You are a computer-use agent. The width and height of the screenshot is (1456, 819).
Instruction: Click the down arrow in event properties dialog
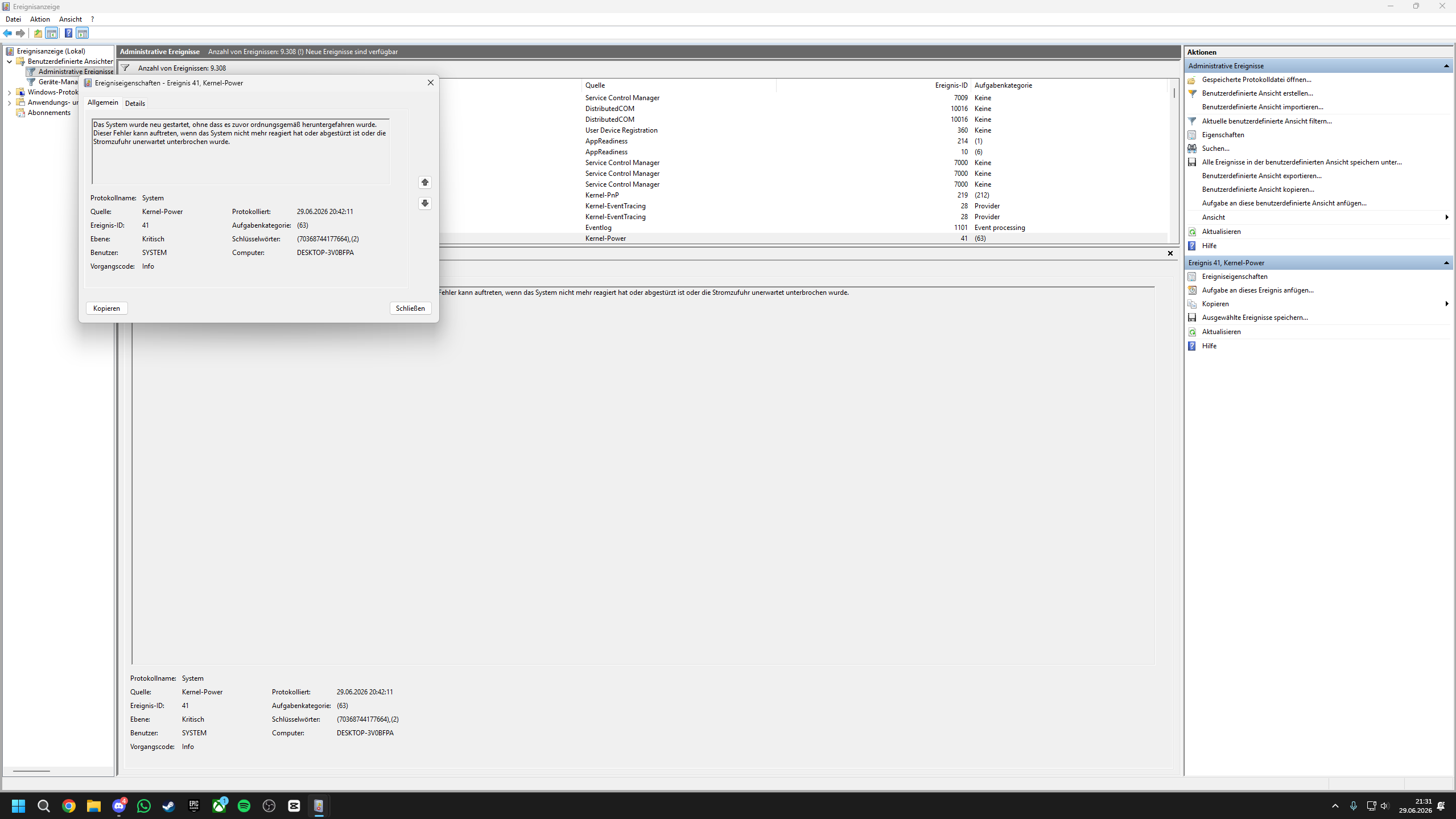425,203
